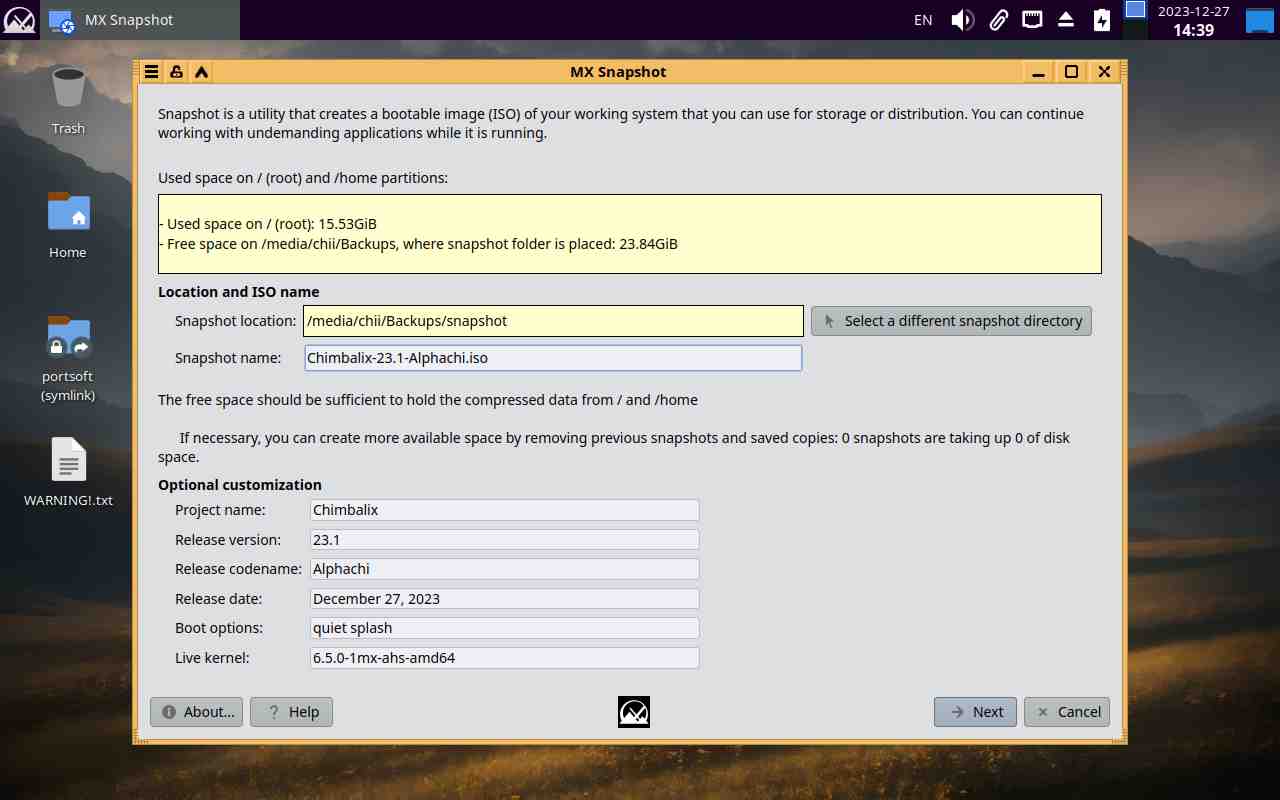The width and height of the screenshot is (1280, 800).
Task: Close the MX Snapshot window
Action: click(1104, 72)
